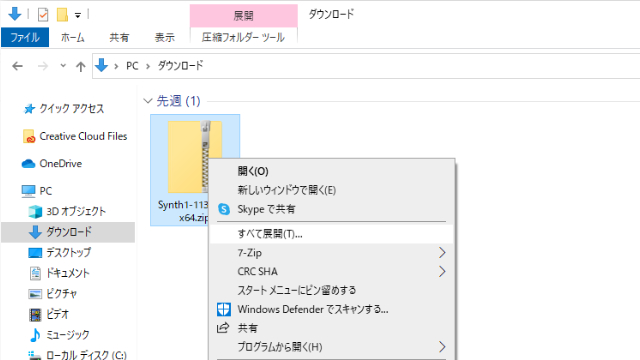
Task: Open the ファイル tab
Action: pos(25,38)
